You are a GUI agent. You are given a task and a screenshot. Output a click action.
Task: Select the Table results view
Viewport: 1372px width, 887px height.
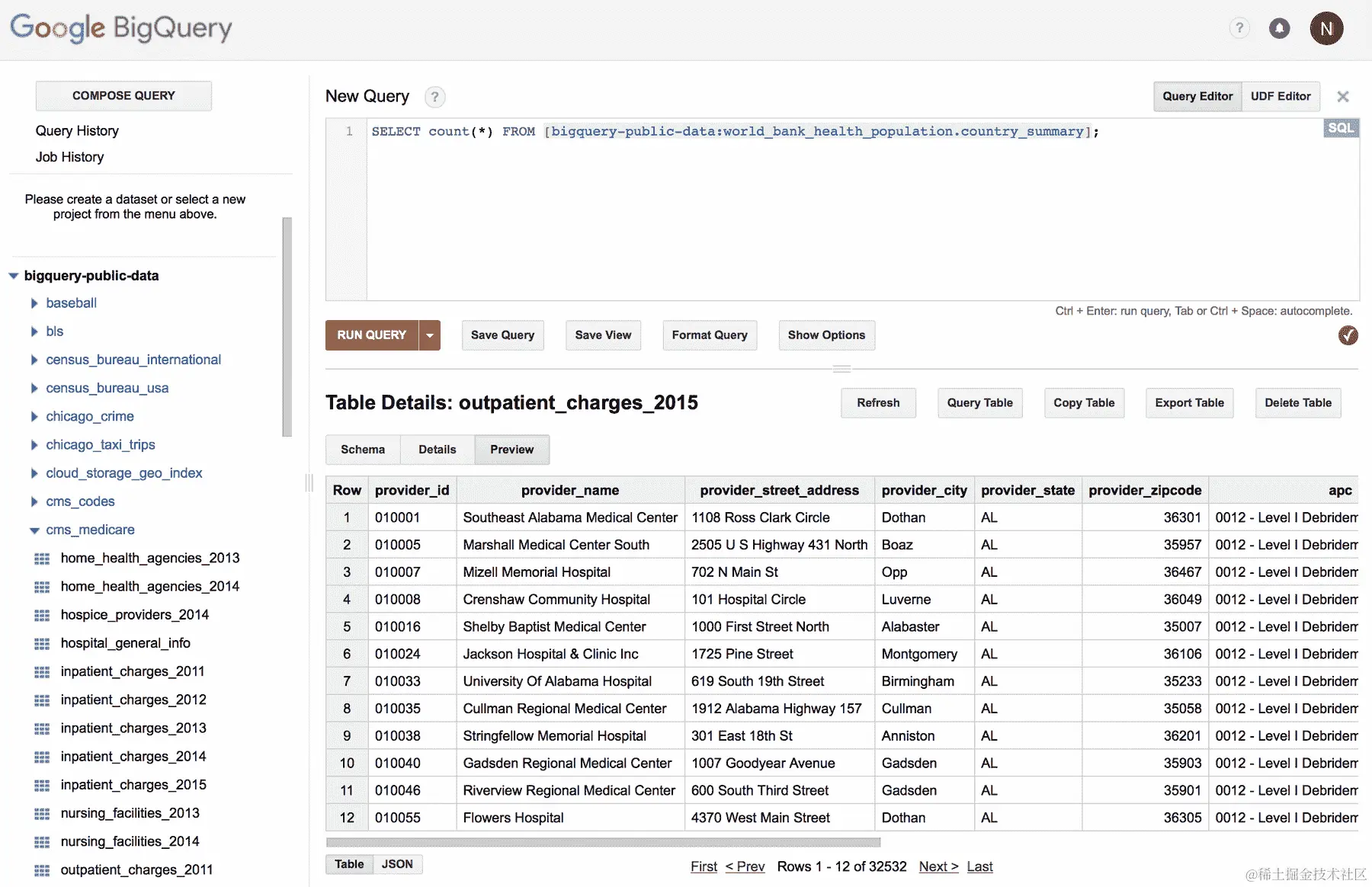[x=349, y=864]
